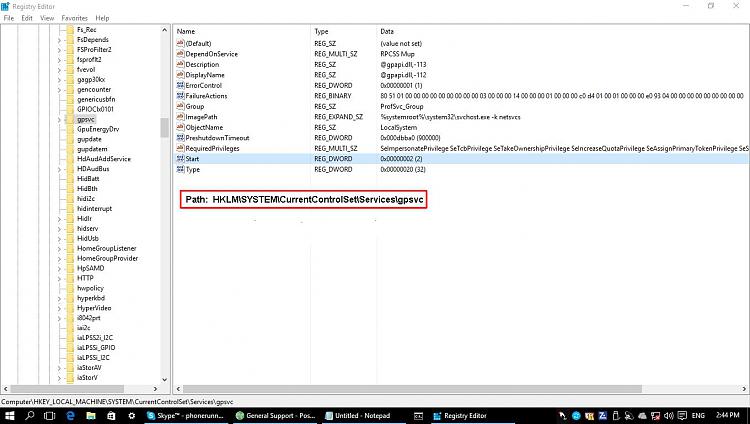
Task: Select the ObjectName value icon
Action: (180, 127)
